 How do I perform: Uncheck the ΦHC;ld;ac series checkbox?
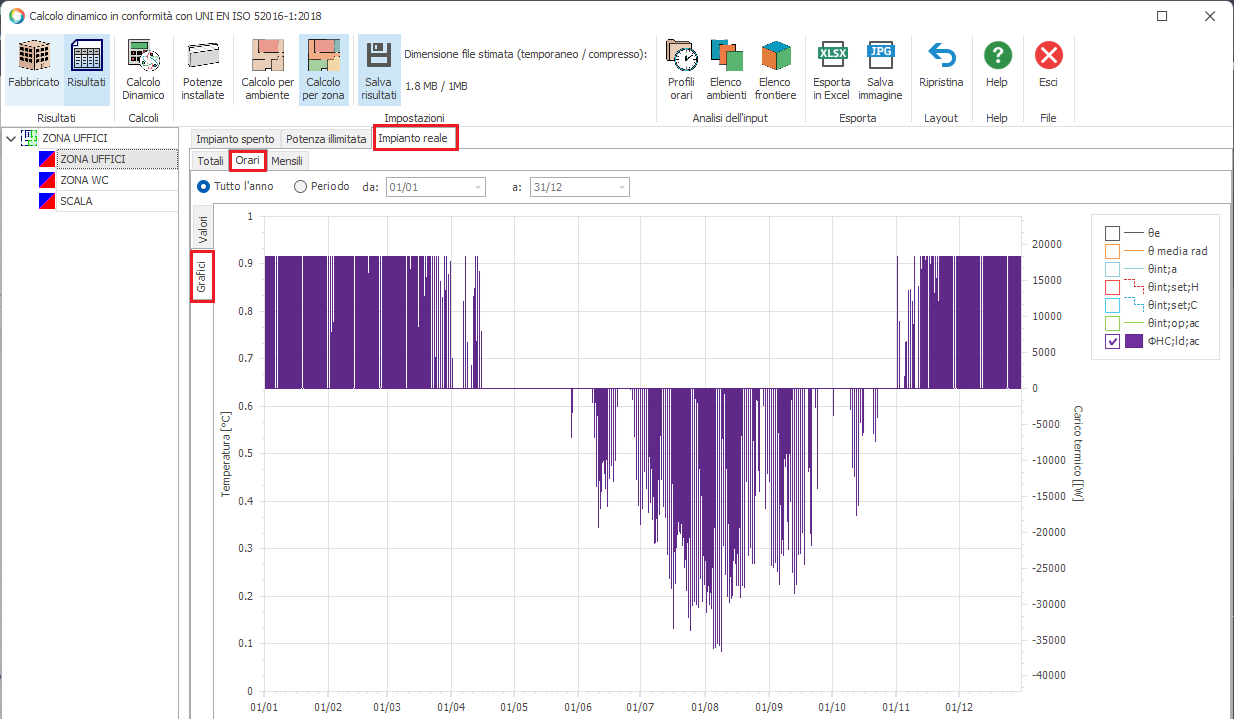coord(1112,341)
